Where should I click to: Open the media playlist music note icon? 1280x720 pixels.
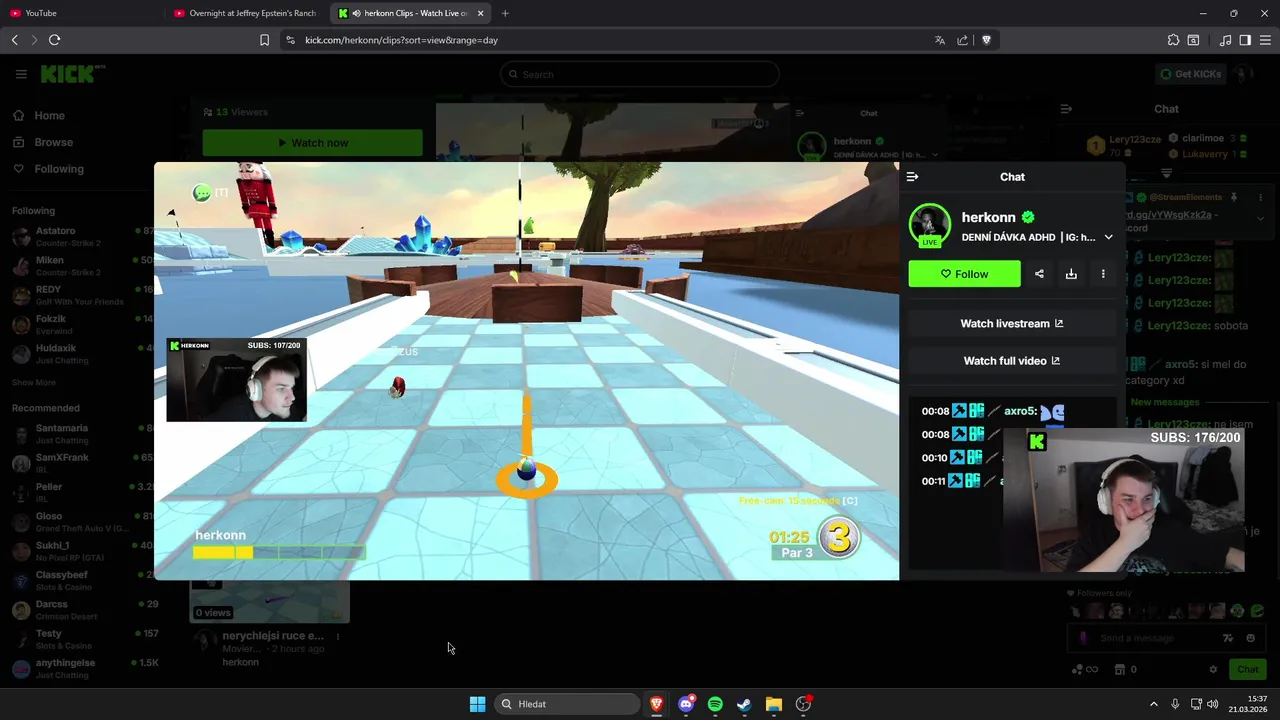(1225, 40)
